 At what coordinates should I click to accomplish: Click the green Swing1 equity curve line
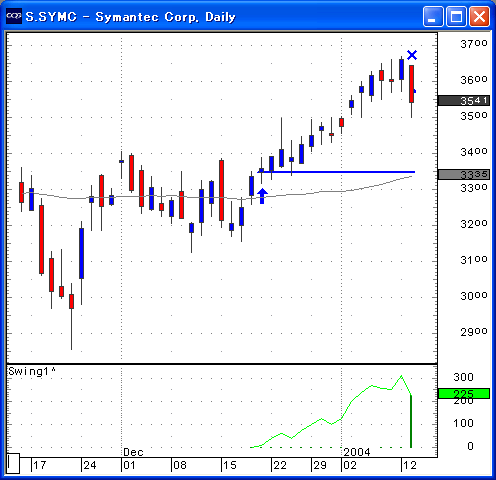[333, 423]
